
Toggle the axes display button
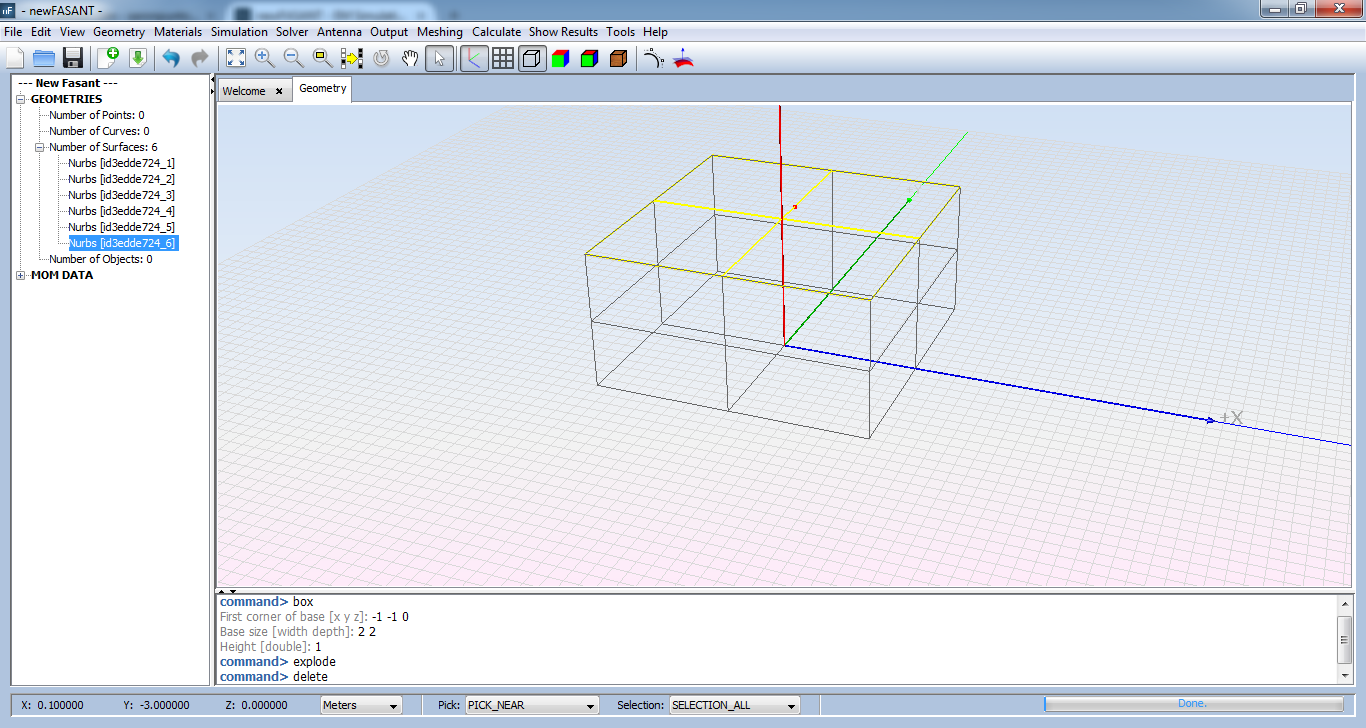pyautogui.click(x=473, y=58)
